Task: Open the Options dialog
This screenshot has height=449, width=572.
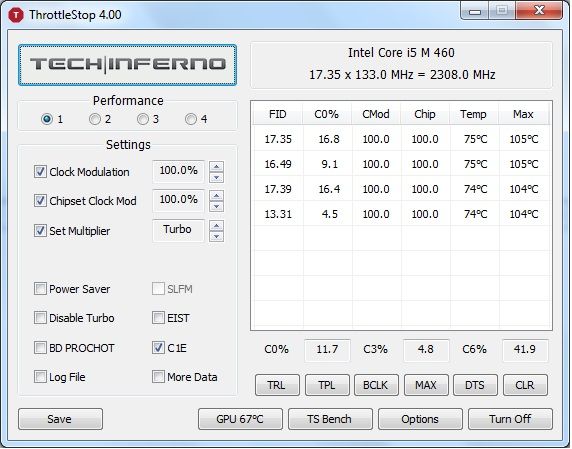Action: click(420, 419)
